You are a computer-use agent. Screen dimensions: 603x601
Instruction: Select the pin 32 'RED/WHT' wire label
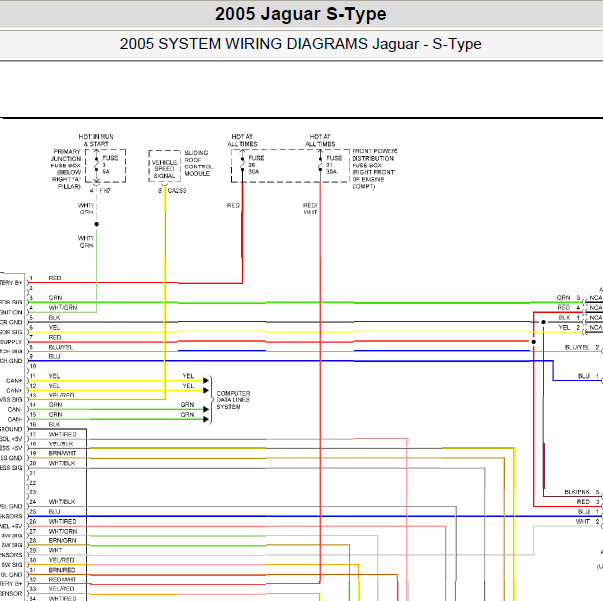click(x=62, y=580)
